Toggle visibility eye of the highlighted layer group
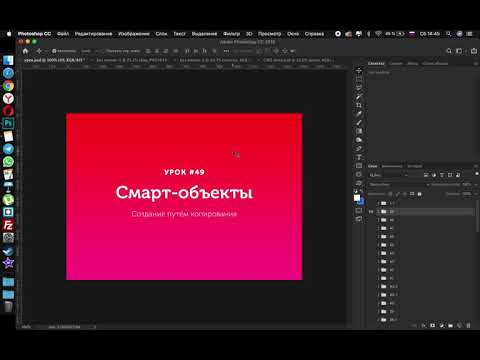This screenshot has width=480, height=360. pos(371,212)
